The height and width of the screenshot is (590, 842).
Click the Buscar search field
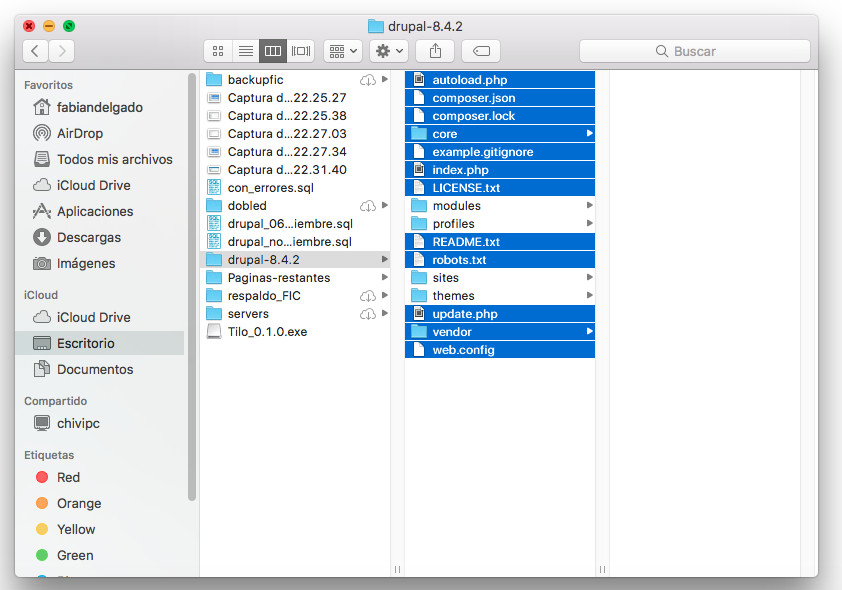click(694, 51)
